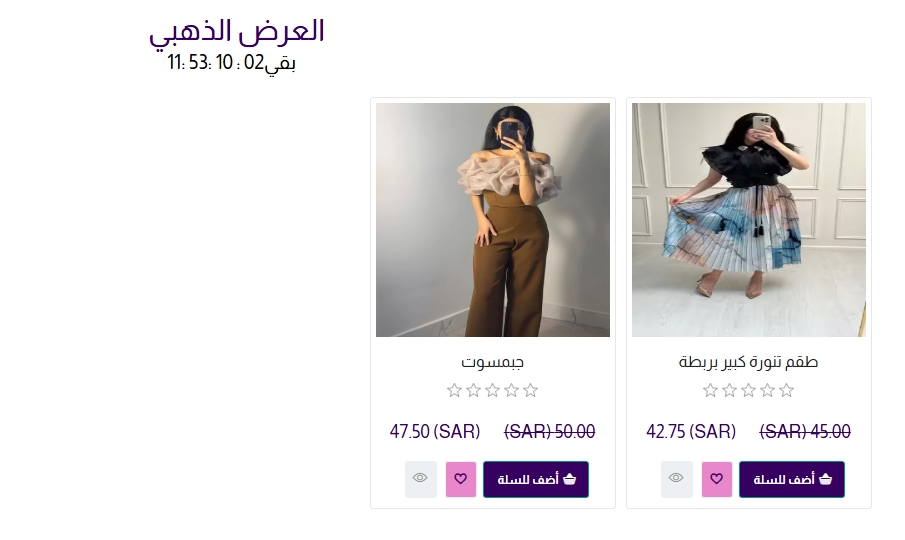Rate جبمسوت with the rightmost star
Screen dimensions: 905x540
point(531,390)
